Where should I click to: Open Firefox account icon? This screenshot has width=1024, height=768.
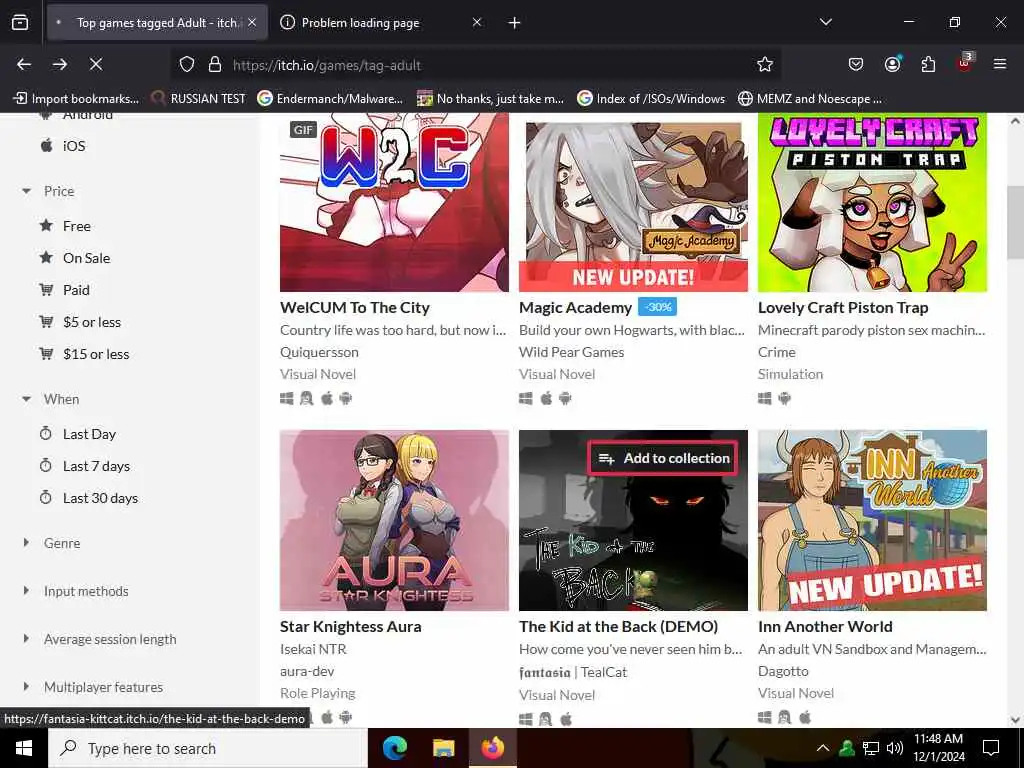click(x=892, y=64)
